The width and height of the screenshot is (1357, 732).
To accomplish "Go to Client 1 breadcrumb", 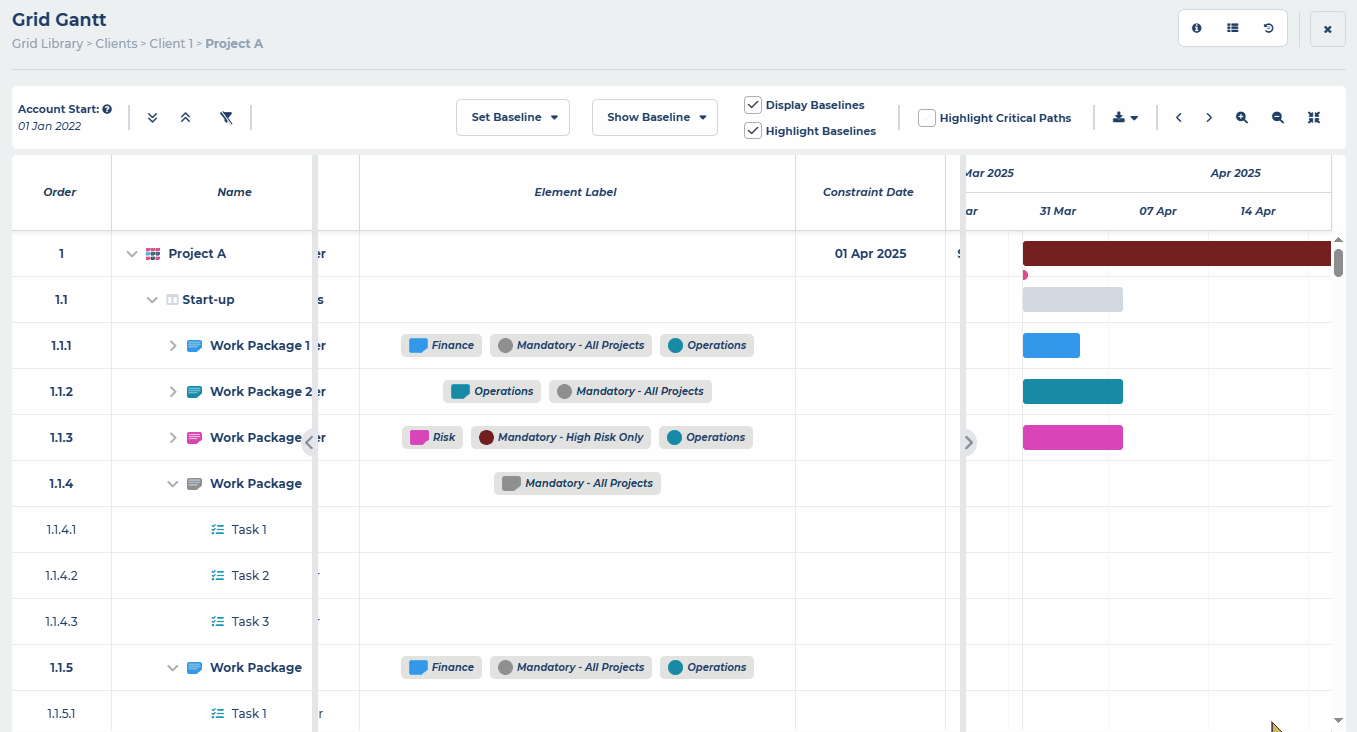I will pos(171,44).
